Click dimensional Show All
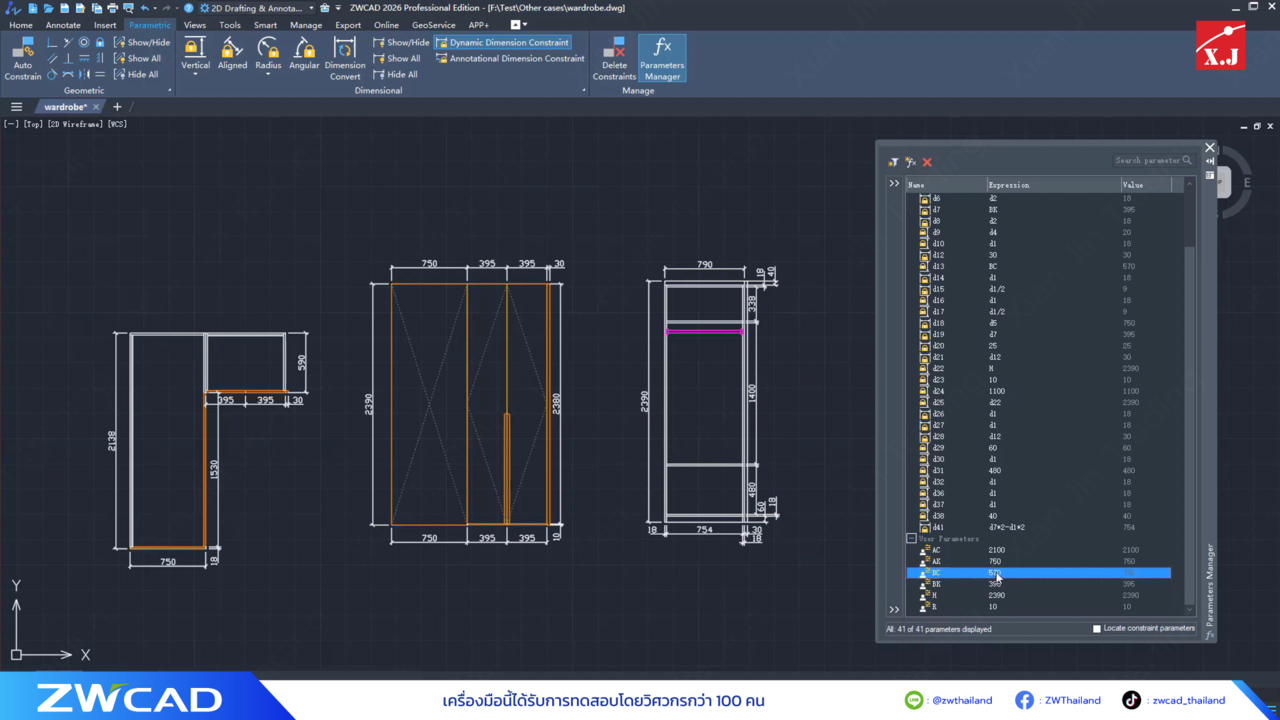Image resolution: width=1280 pixels, height=720 pixels. (x=396, y=58)
